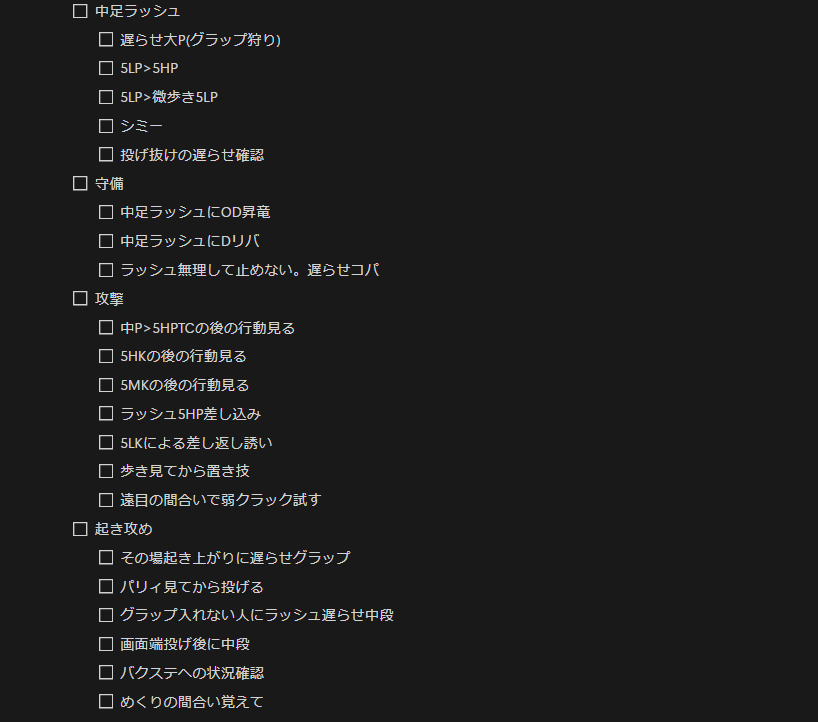
Task: Mark 5LKによる差し返し誘い as done
Action: click(x=106, y=443)
